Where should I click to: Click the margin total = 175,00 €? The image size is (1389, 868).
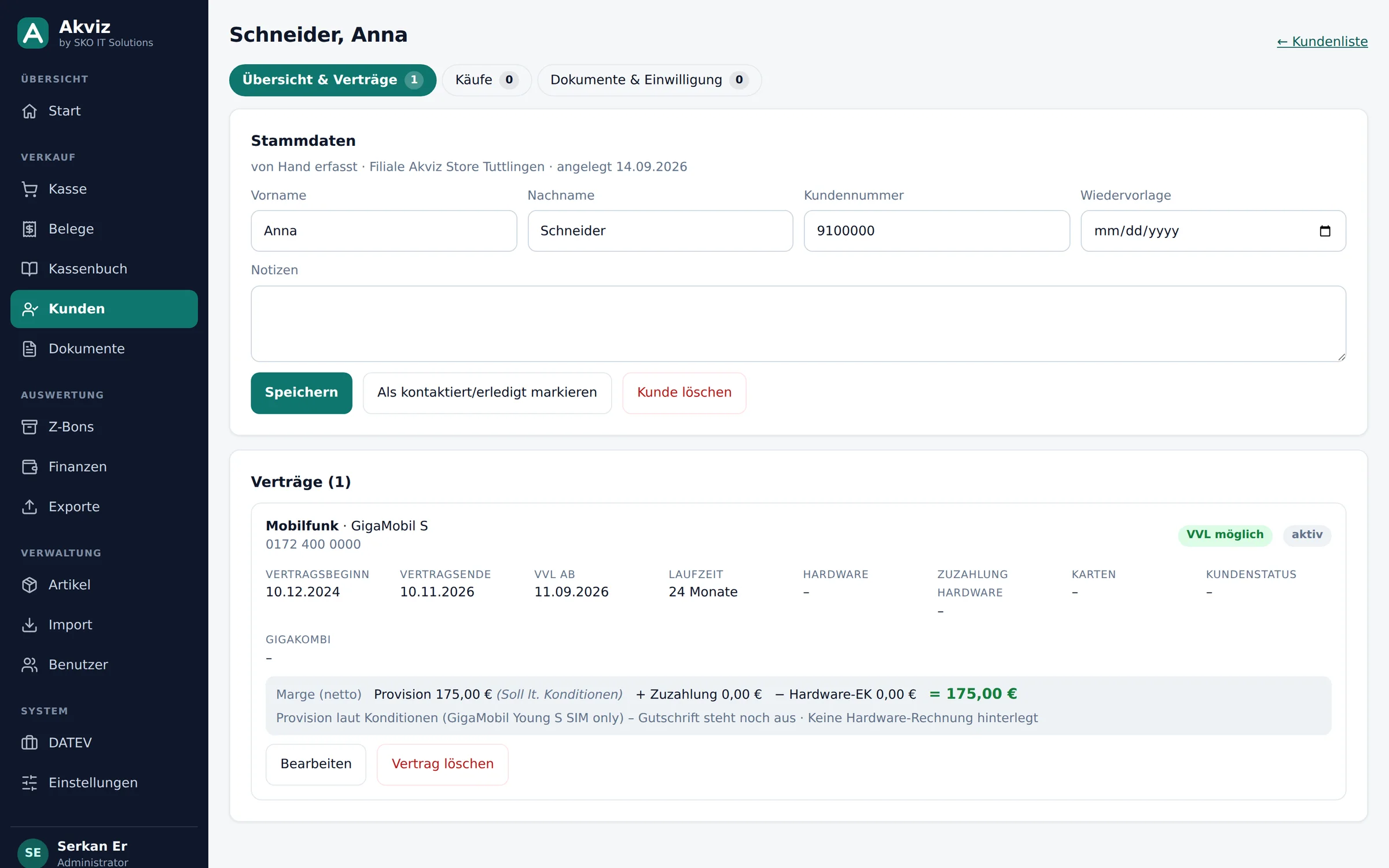(x=973, y=694)
